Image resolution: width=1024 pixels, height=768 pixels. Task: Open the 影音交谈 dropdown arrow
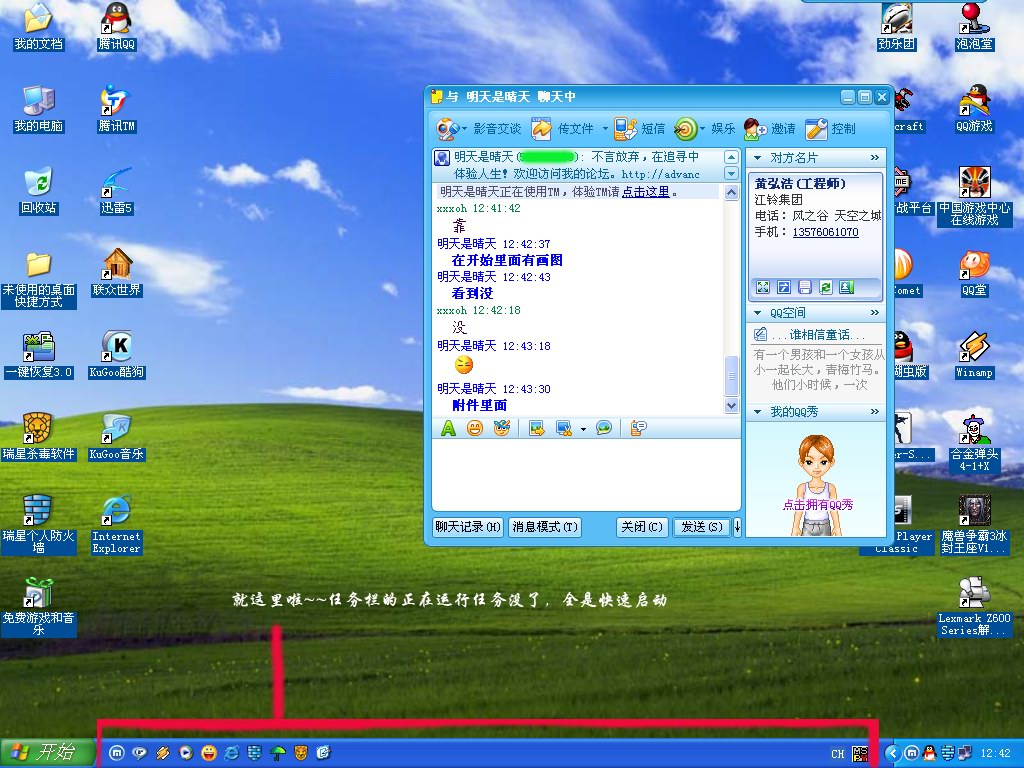464,129
